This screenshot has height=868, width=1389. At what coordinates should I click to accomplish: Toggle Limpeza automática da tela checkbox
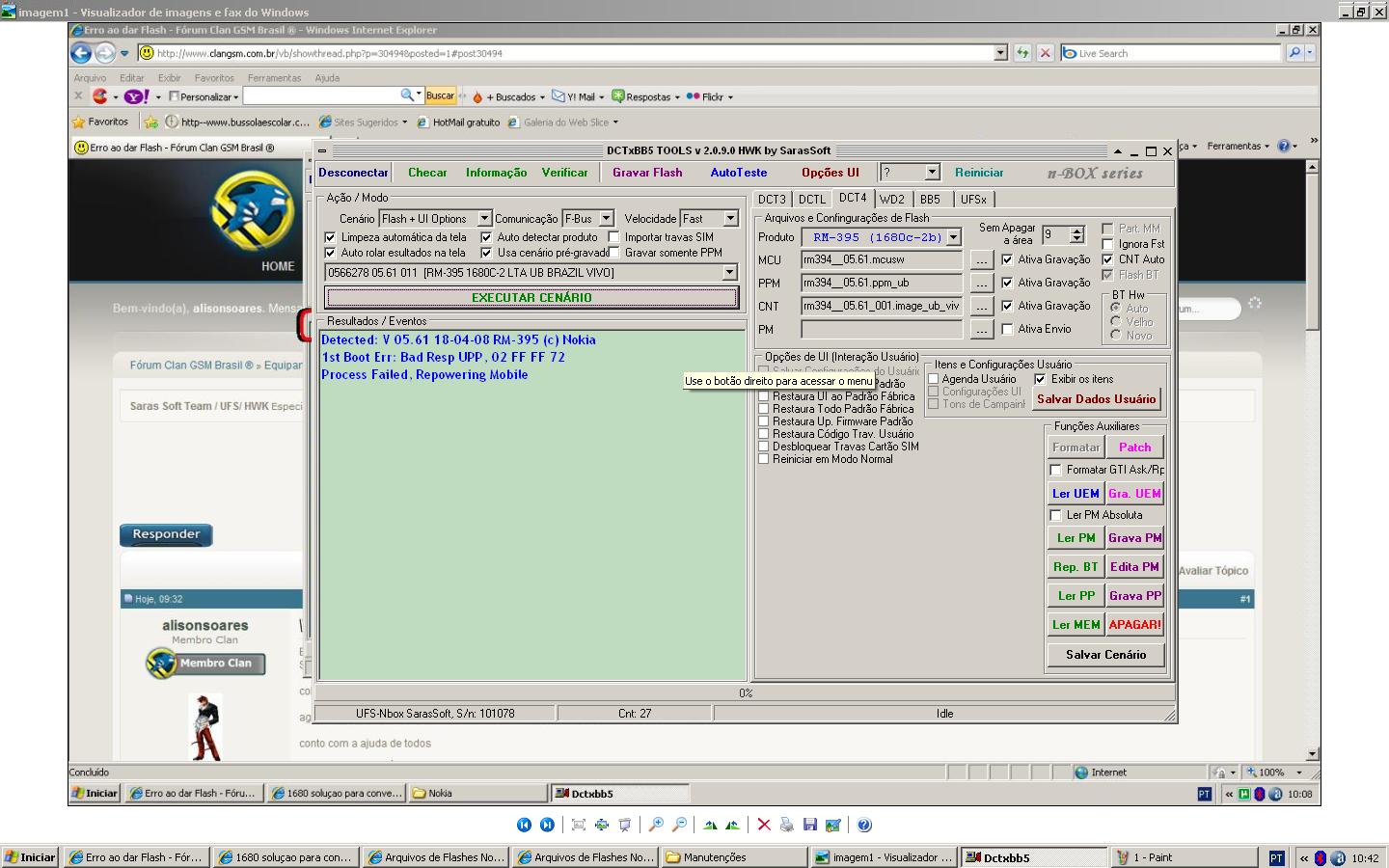(x=331, y=237)
